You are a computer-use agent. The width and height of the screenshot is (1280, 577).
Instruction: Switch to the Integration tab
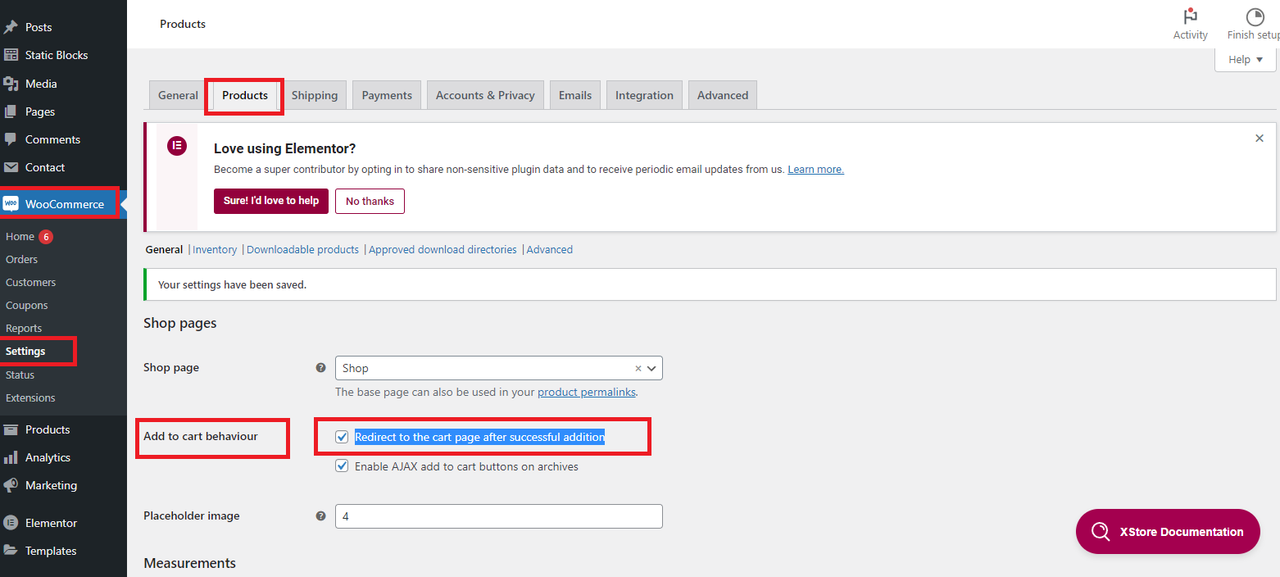(644, 95)
